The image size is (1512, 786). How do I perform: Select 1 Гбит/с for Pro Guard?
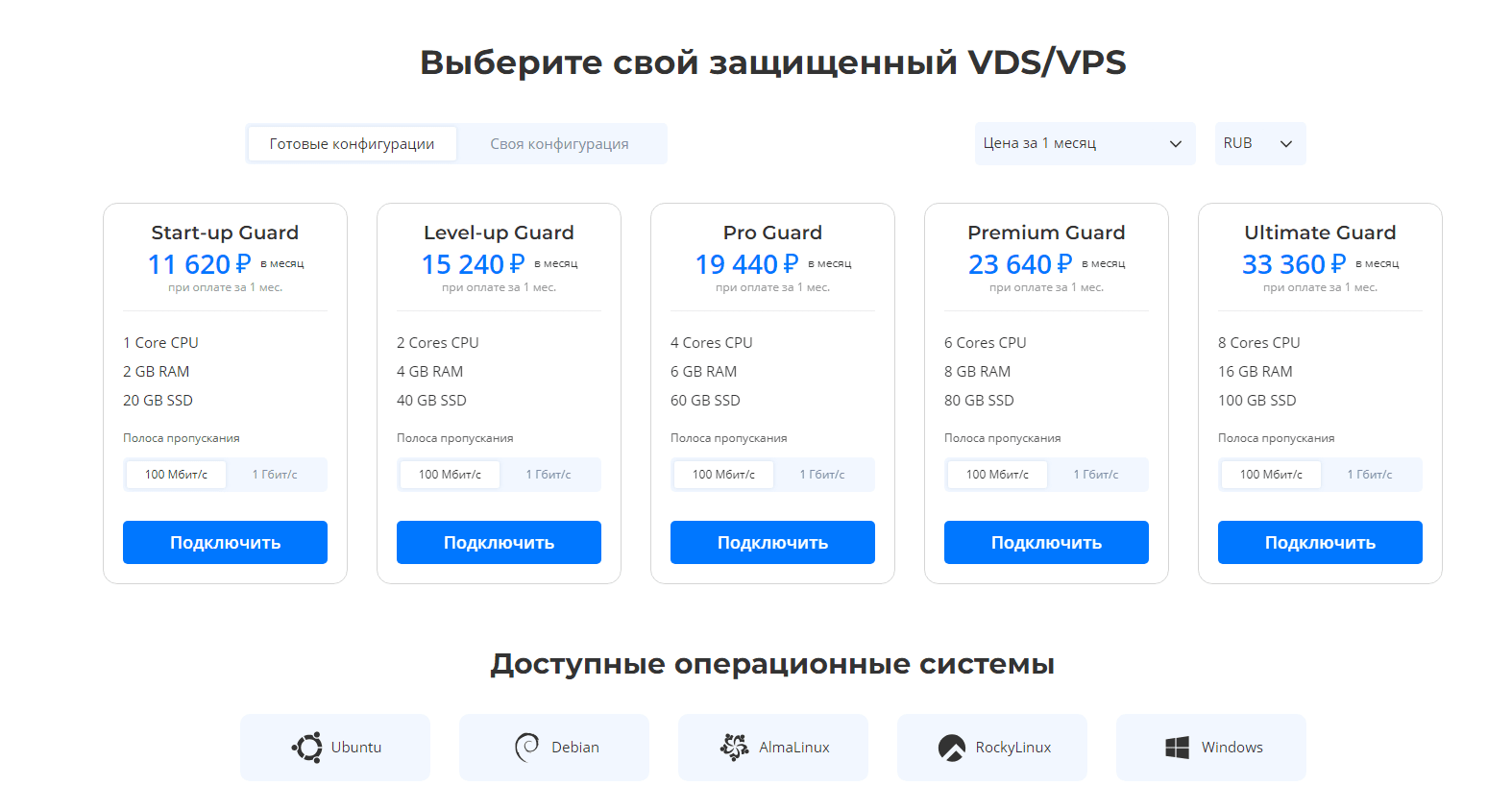pyautogui.click(x=822, y=475)
